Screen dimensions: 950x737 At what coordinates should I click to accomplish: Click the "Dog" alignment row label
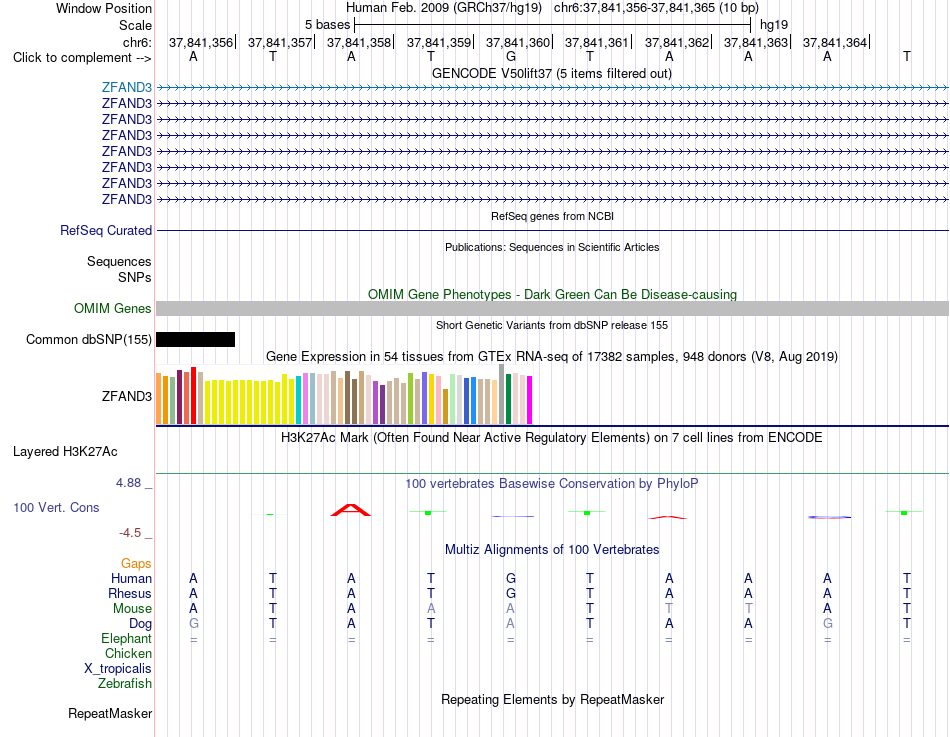point(141,624)
